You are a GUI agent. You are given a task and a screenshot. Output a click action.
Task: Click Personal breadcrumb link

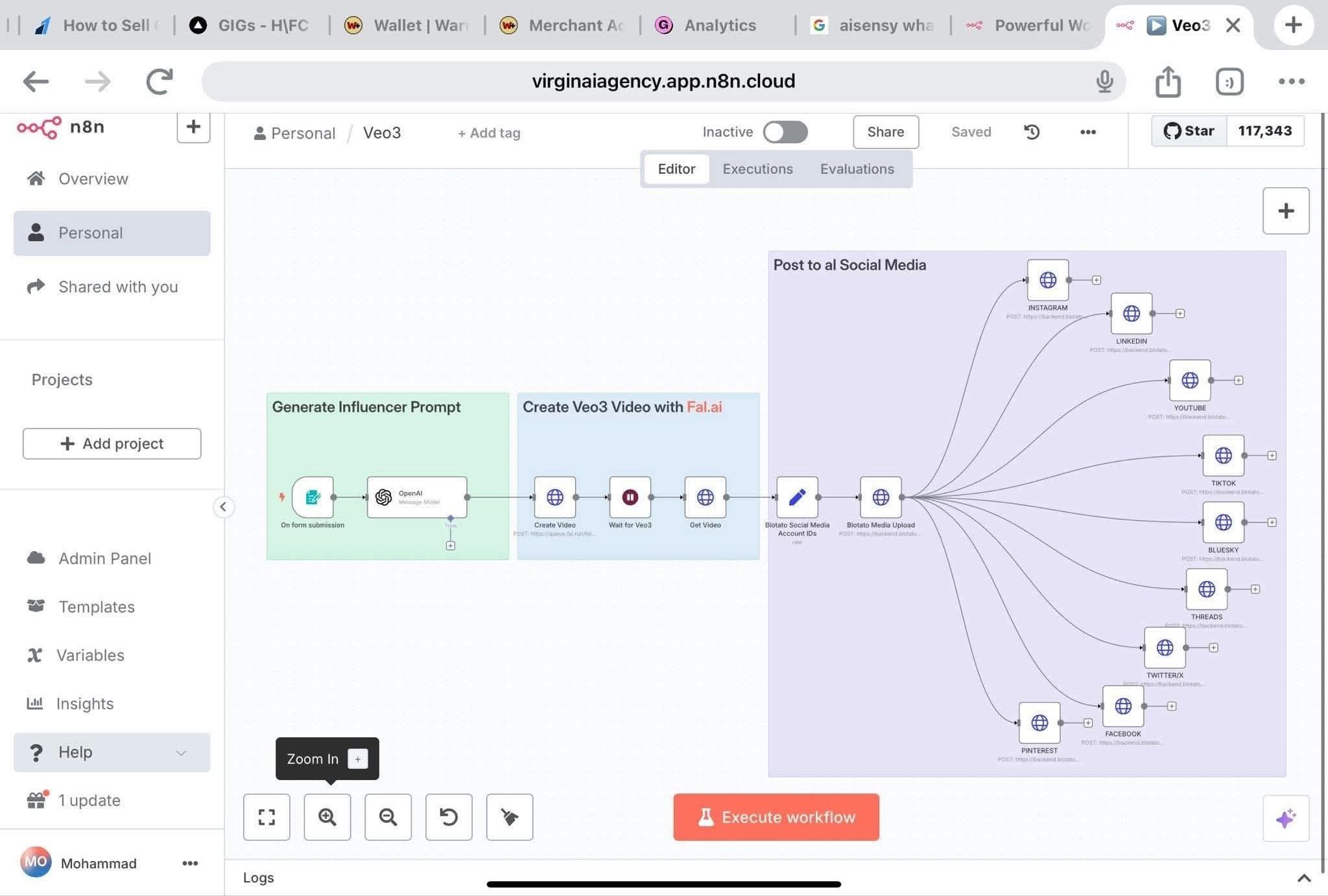point(296,133)
